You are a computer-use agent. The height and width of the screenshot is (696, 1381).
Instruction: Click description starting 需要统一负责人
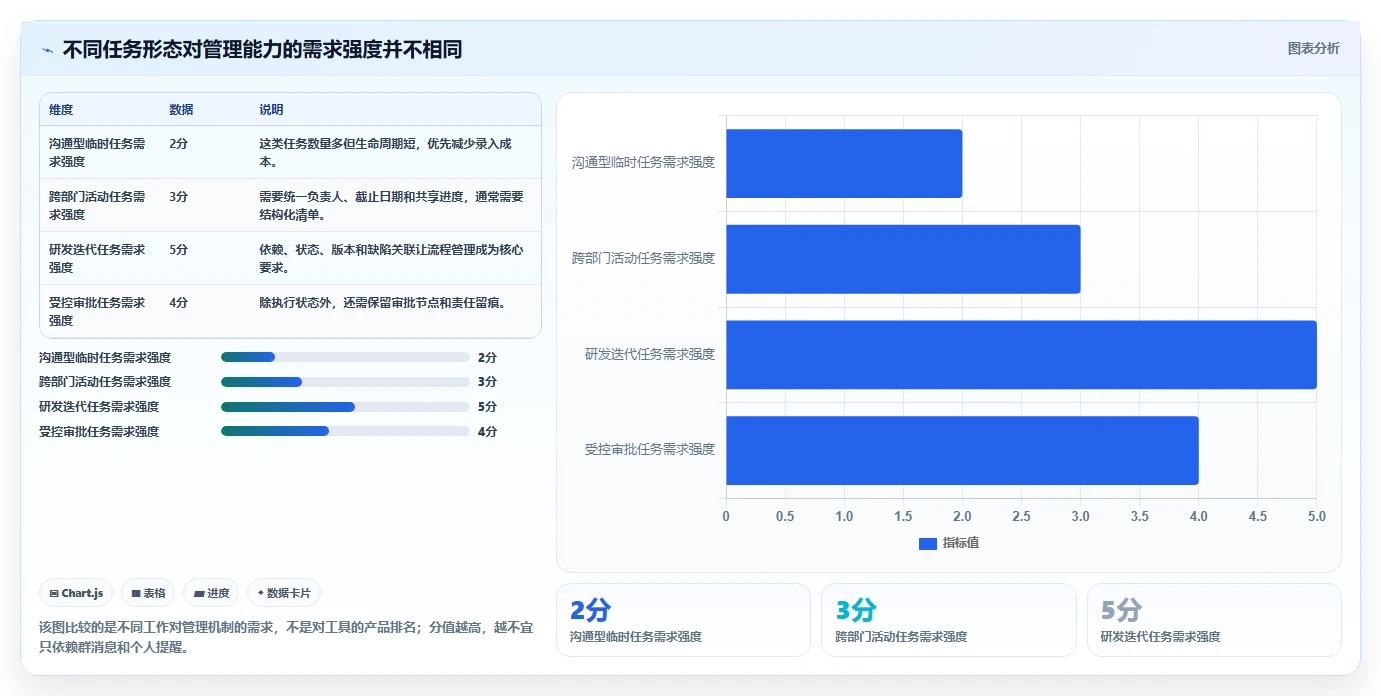[x=391, y=206]
